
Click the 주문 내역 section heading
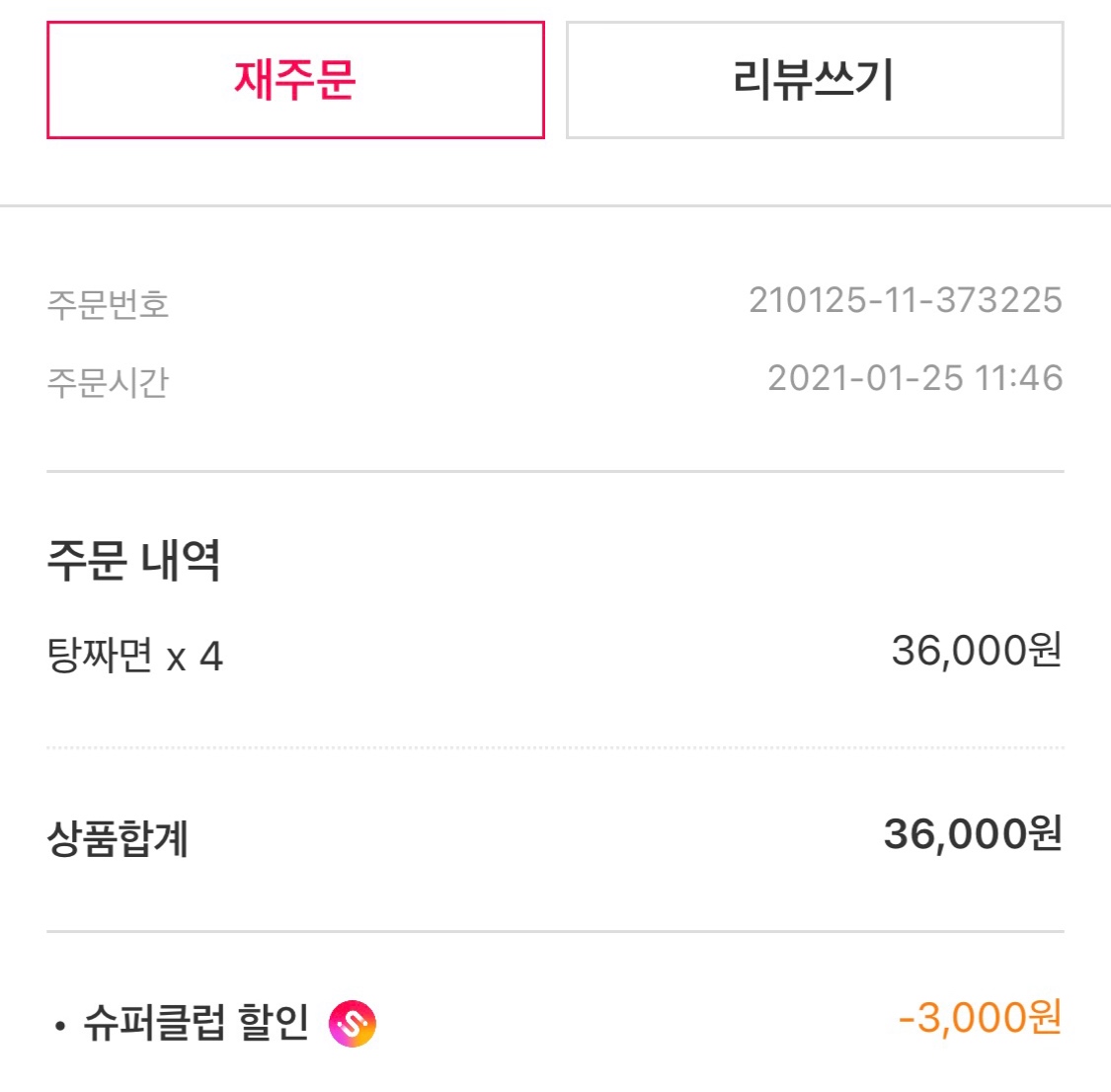133,560
